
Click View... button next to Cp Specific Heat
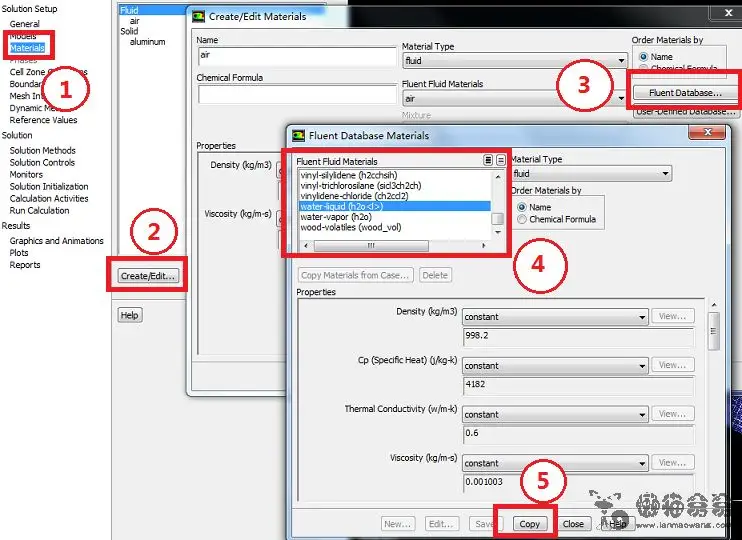click(672, 365)
